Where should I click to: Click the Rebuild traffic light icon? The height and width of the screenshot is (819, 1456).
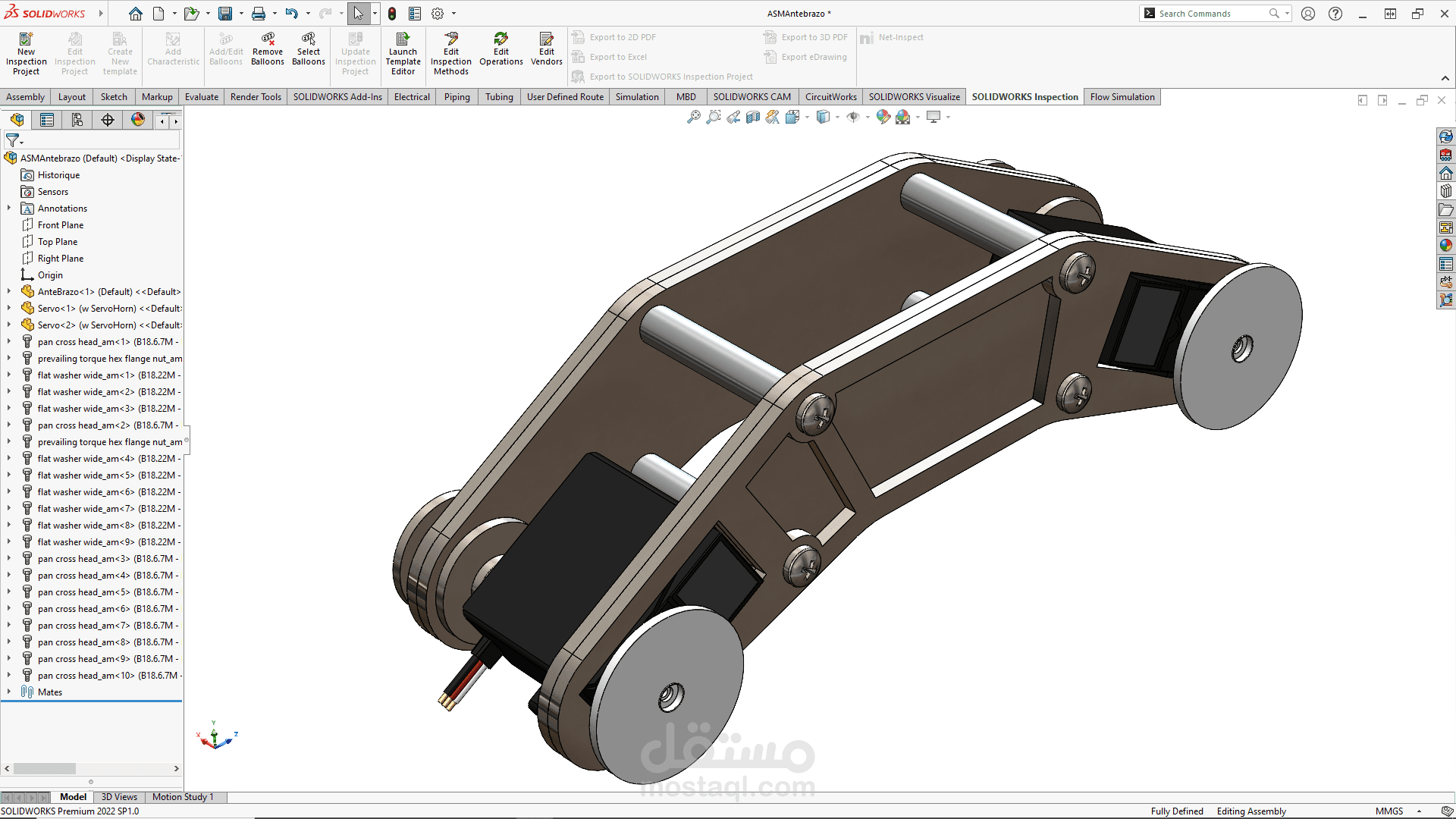coord(392,14)
